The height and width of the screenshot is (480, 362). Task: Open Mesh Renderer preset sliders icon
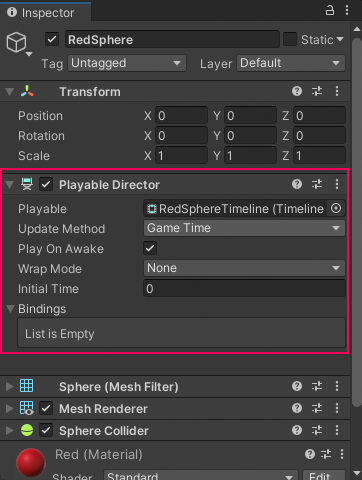pyautogui.click(x=317, y=408)
